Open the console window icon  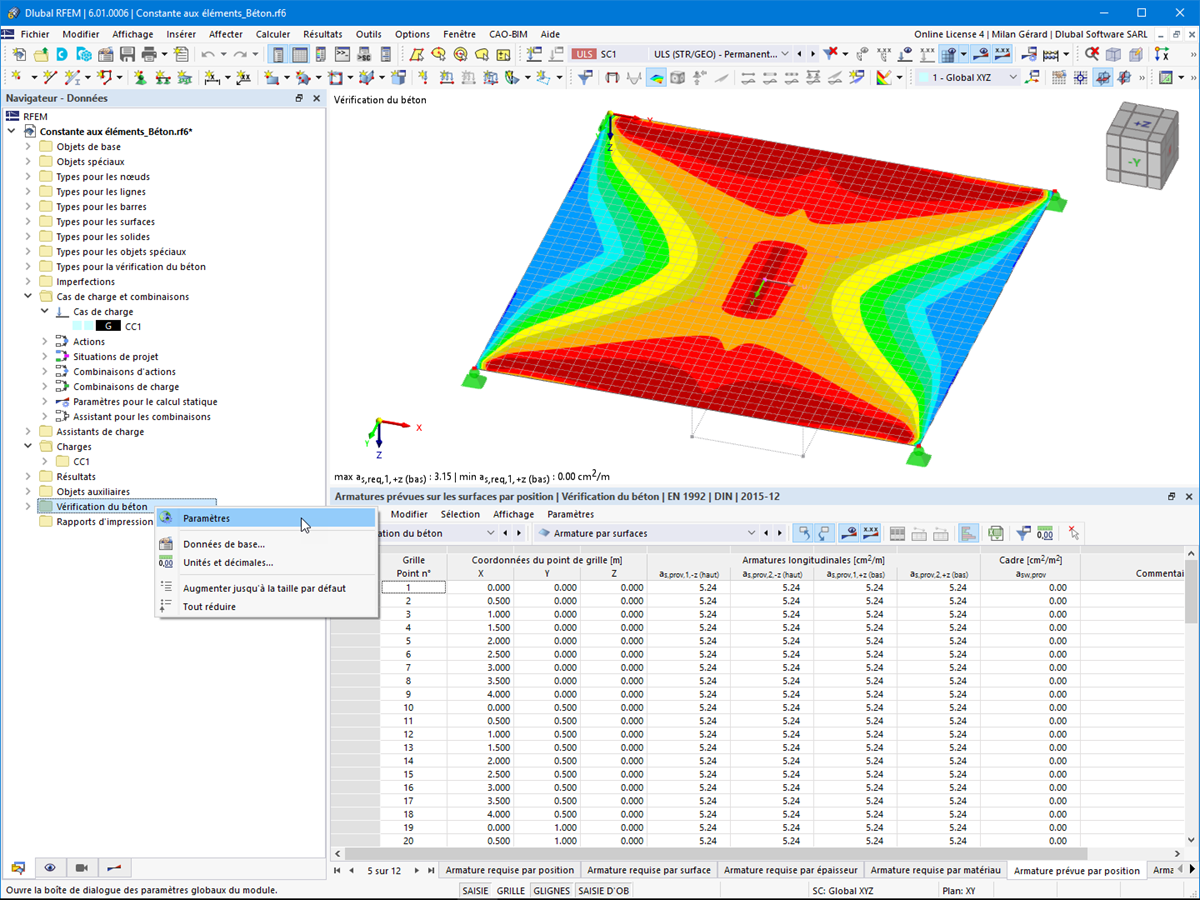tap(342, 54)
